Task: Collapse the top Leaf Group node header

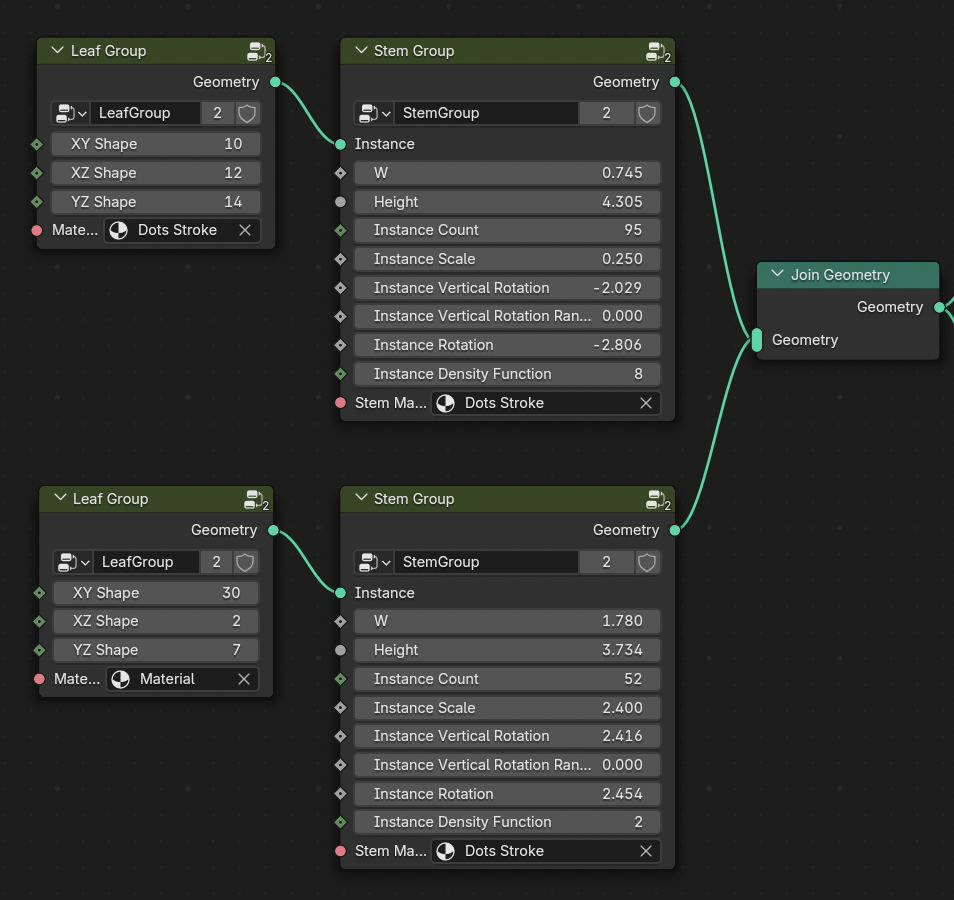Action: pyautogui.click(x=56, y=50)
